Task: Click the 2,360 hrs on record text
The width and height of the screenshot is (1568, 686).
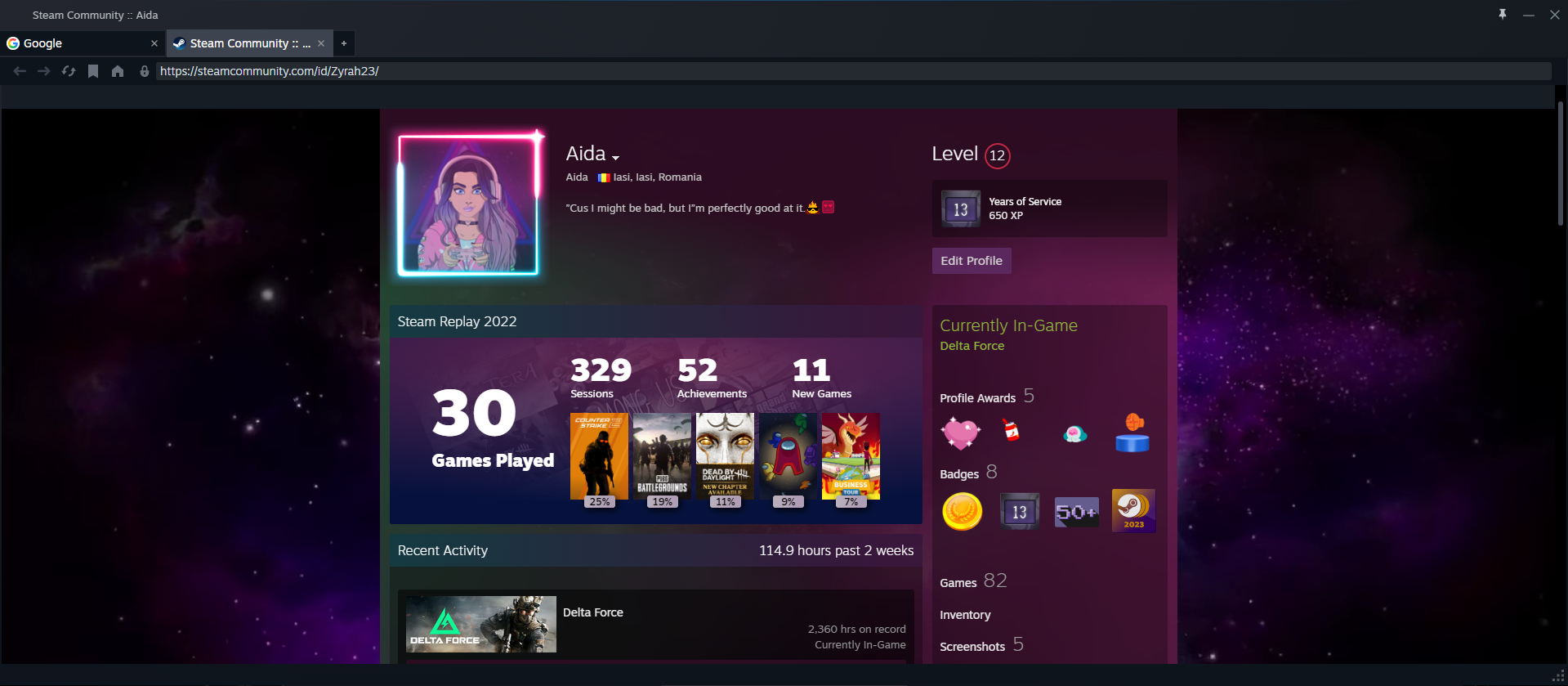Action: point(857,629)
